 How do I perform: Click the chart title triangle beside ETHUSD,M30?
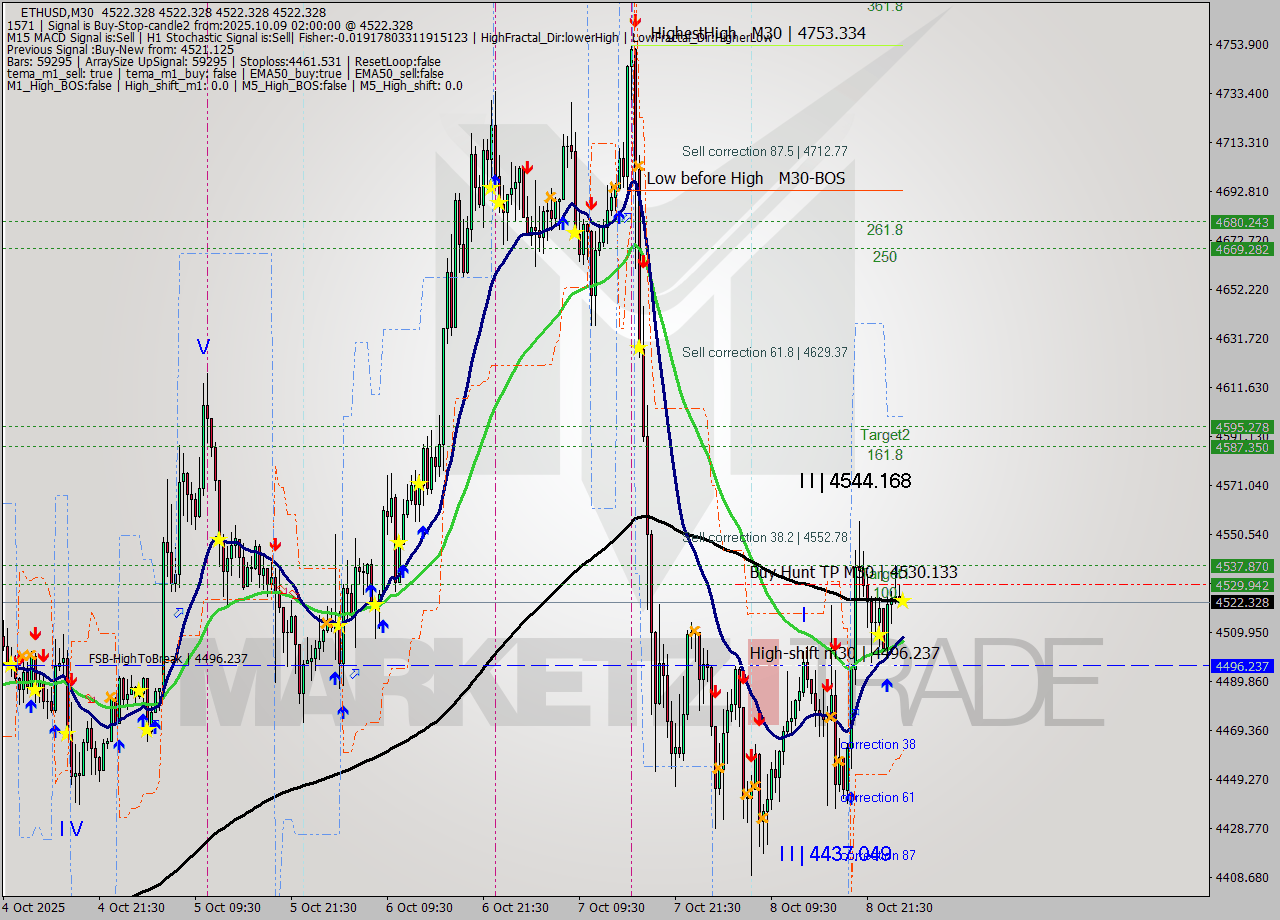click(x=11, y=11)
